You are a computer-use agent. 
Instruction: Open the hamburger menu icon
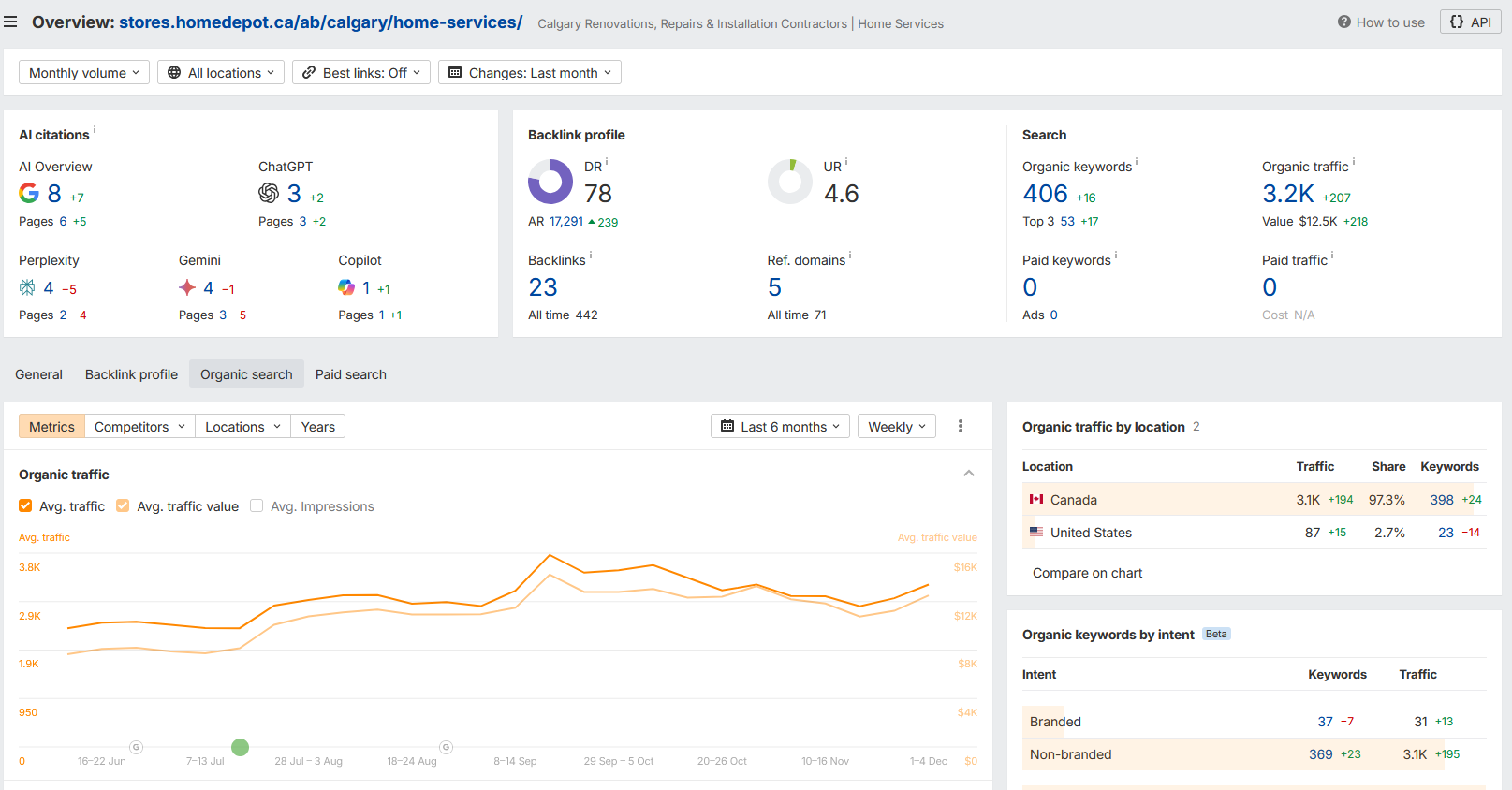(10, 22)
